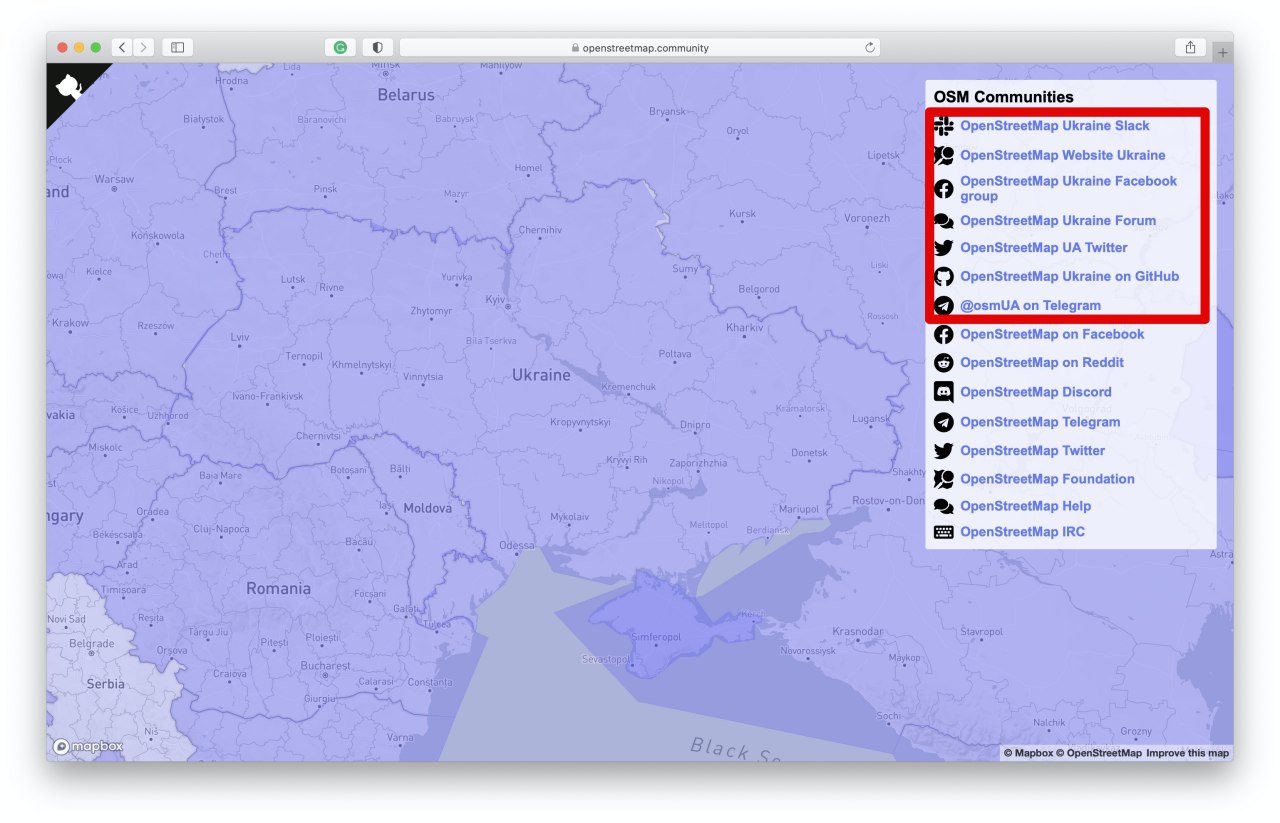The image size is (1280, 823).
Task: Click the Kyiv city label on map
Action: click(496, 300)
